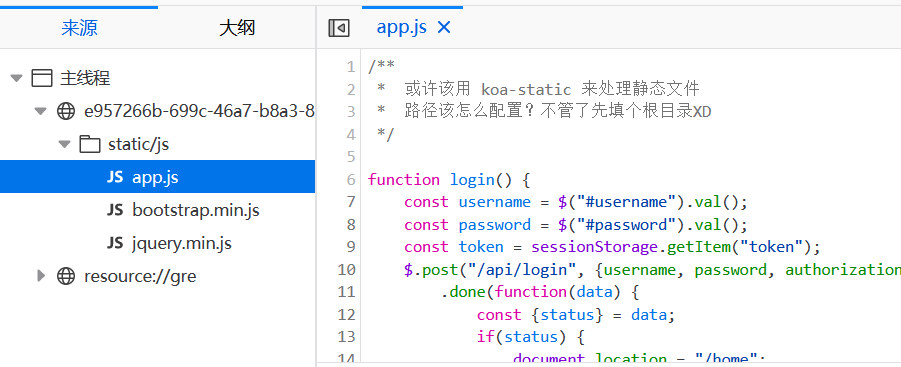Select the e957266b-699c-46a7 host entry
The width and height of the screenshot is (901, 367).
[x=199, y=111]
